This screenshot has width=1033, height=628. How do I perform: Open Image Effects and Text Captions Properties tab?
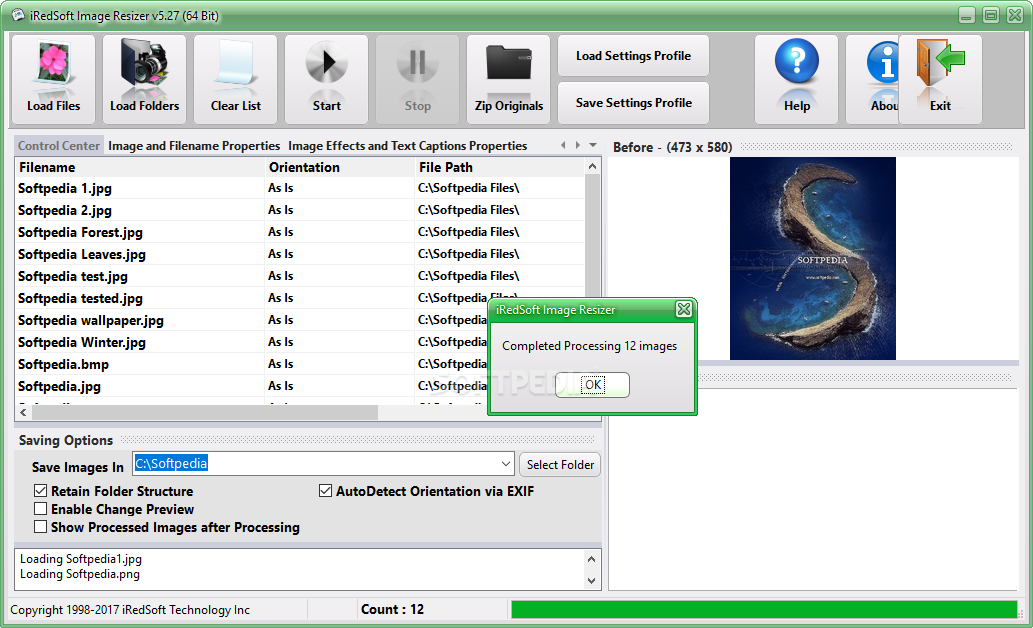tap(407, 146)
